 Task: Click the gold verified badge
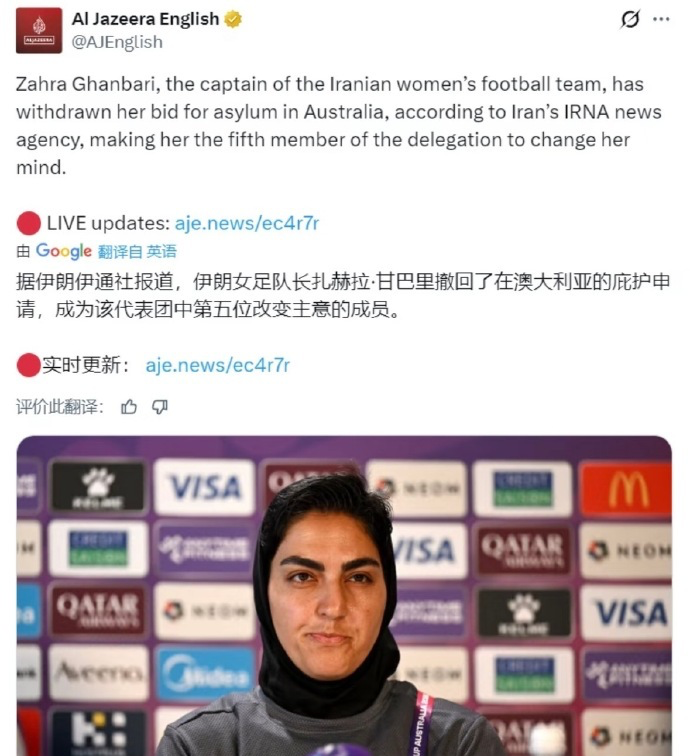(233, 19)
